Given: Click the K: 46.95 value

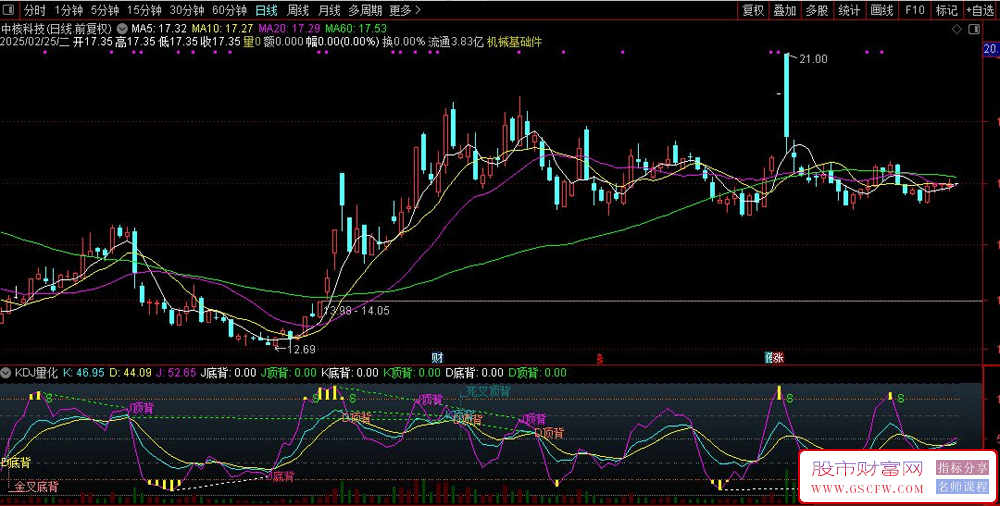Looking at the screenshot, I should pos(84,372).
